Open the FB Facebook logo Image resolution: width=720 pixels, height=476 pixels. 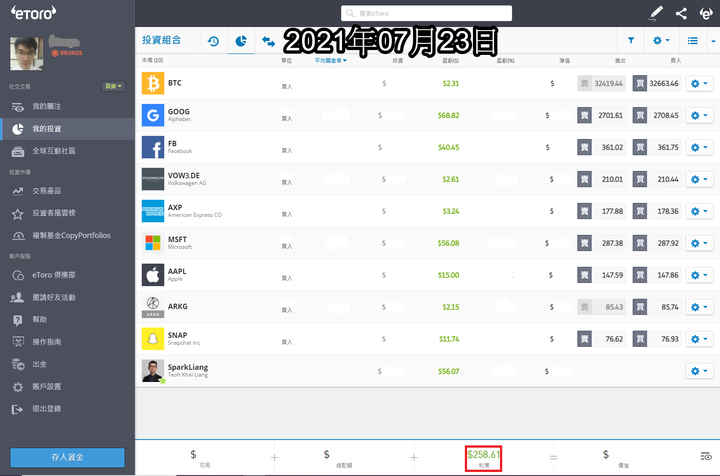coord(153,147)
